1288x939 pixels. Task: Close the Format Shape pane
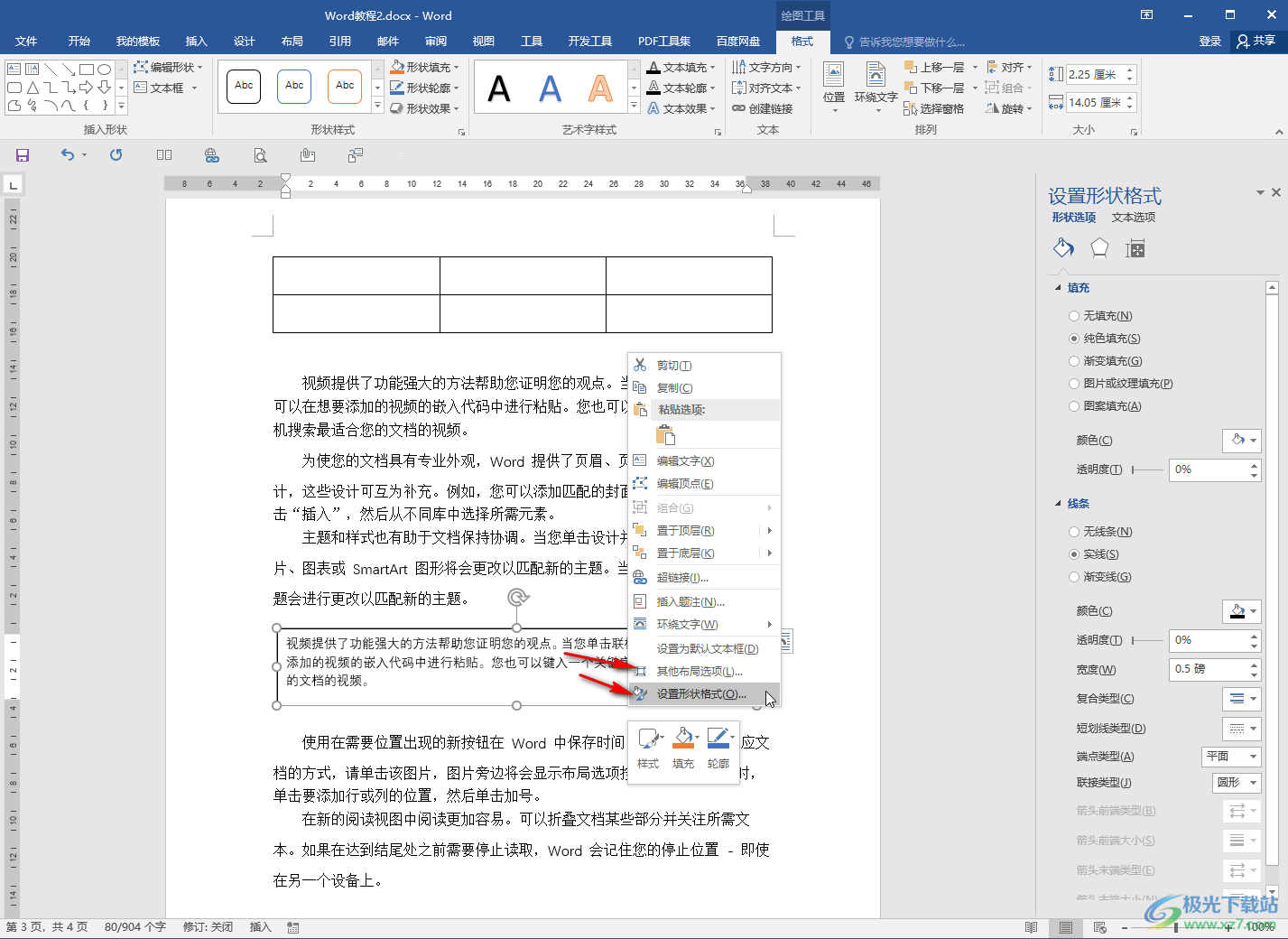point(1276,192)
